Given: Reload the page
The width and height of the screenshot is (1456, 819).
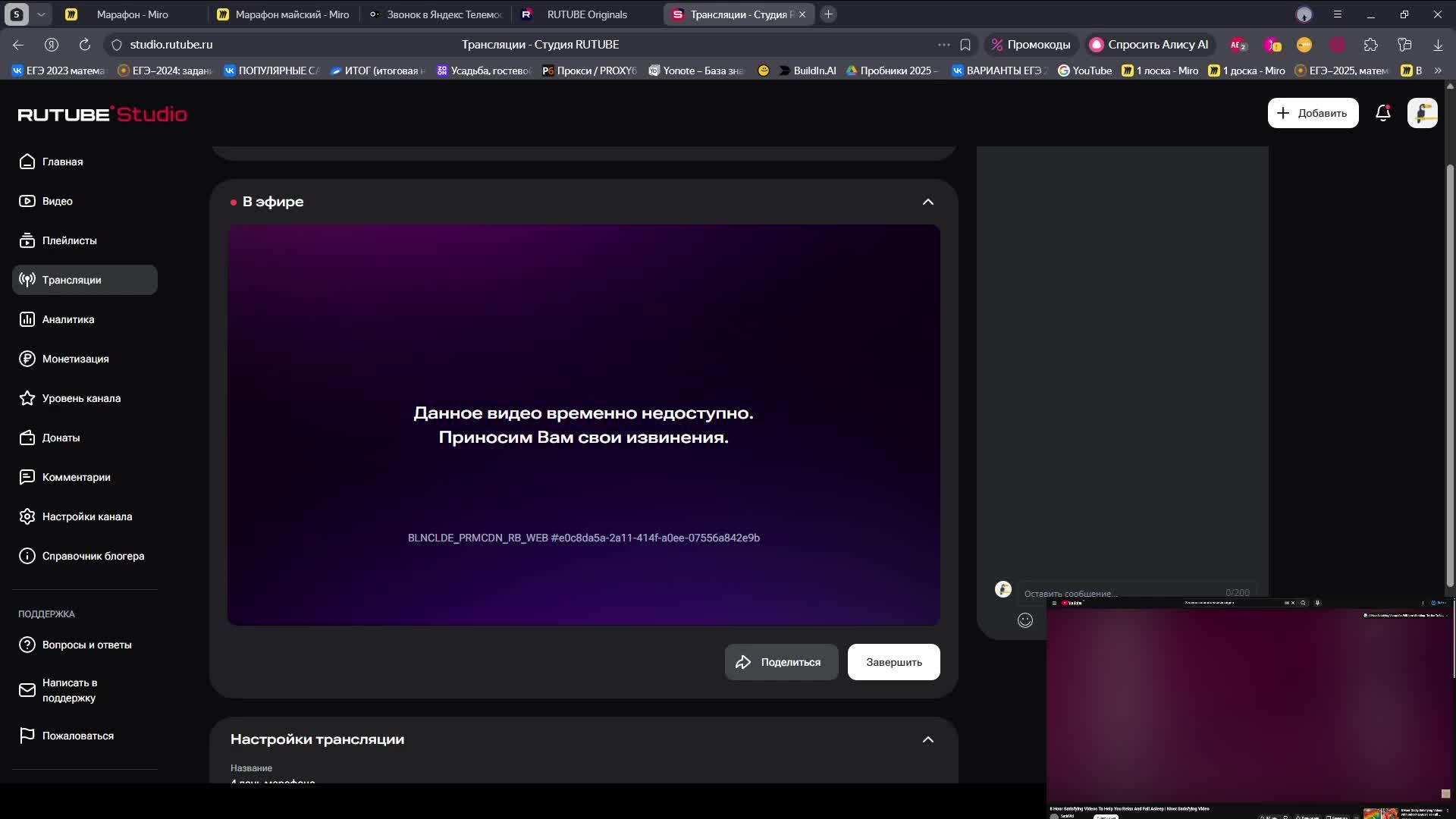Looking at the screenshot, I should [x=85, y=45].
